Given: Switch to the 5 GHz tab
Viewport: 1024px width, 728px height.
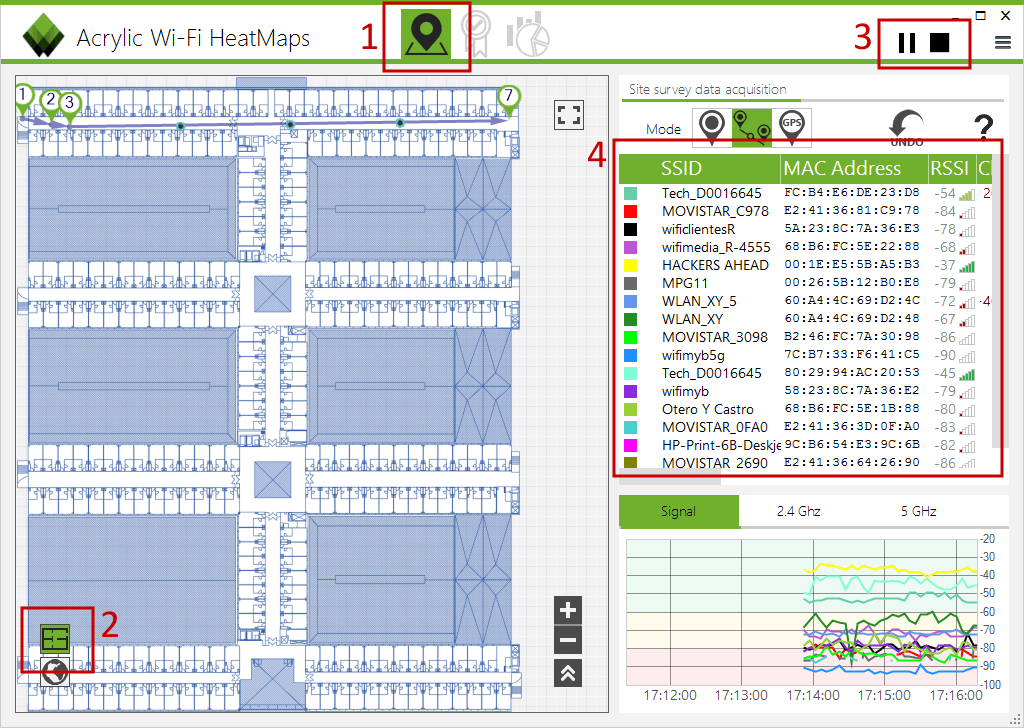Looking at the screenshot, I should [918, 511].
